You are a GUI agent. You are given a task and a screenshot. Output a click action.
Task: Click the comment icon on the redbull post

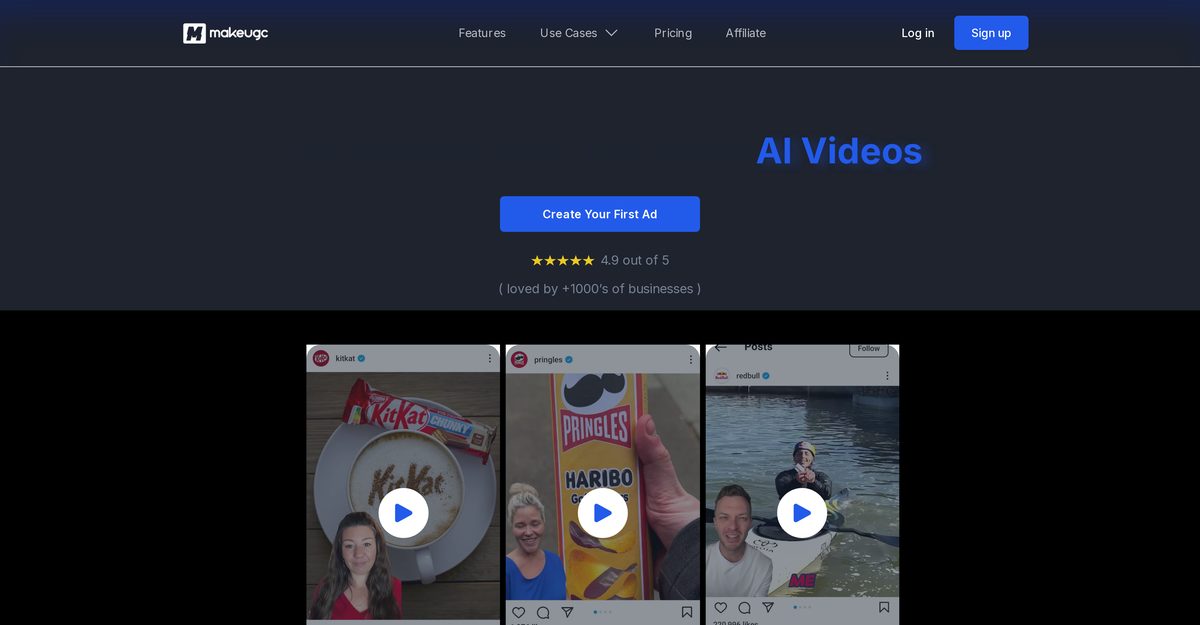pyautogui.click(x=744, y=607)
